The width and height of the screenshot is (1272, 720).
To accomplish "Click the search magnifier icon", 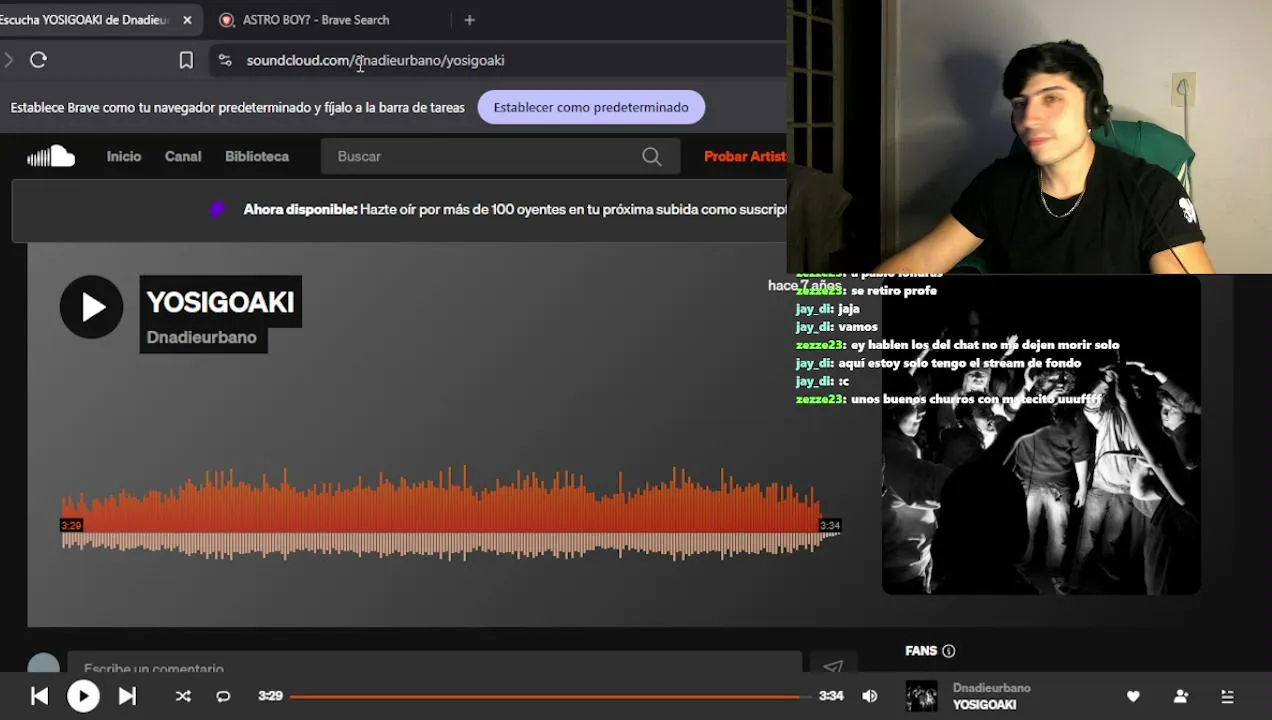I will coord(652,156).
